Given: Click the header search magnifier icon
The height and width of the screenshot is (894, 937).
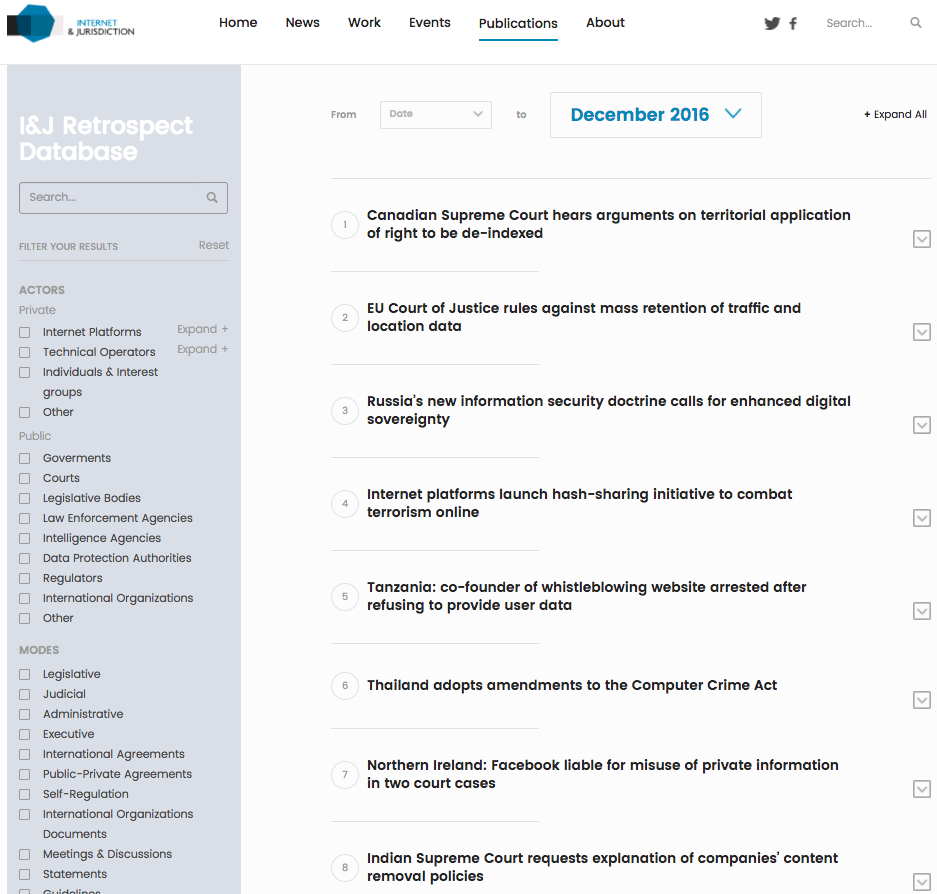Looking at the screenshot, I should [915, 23].
